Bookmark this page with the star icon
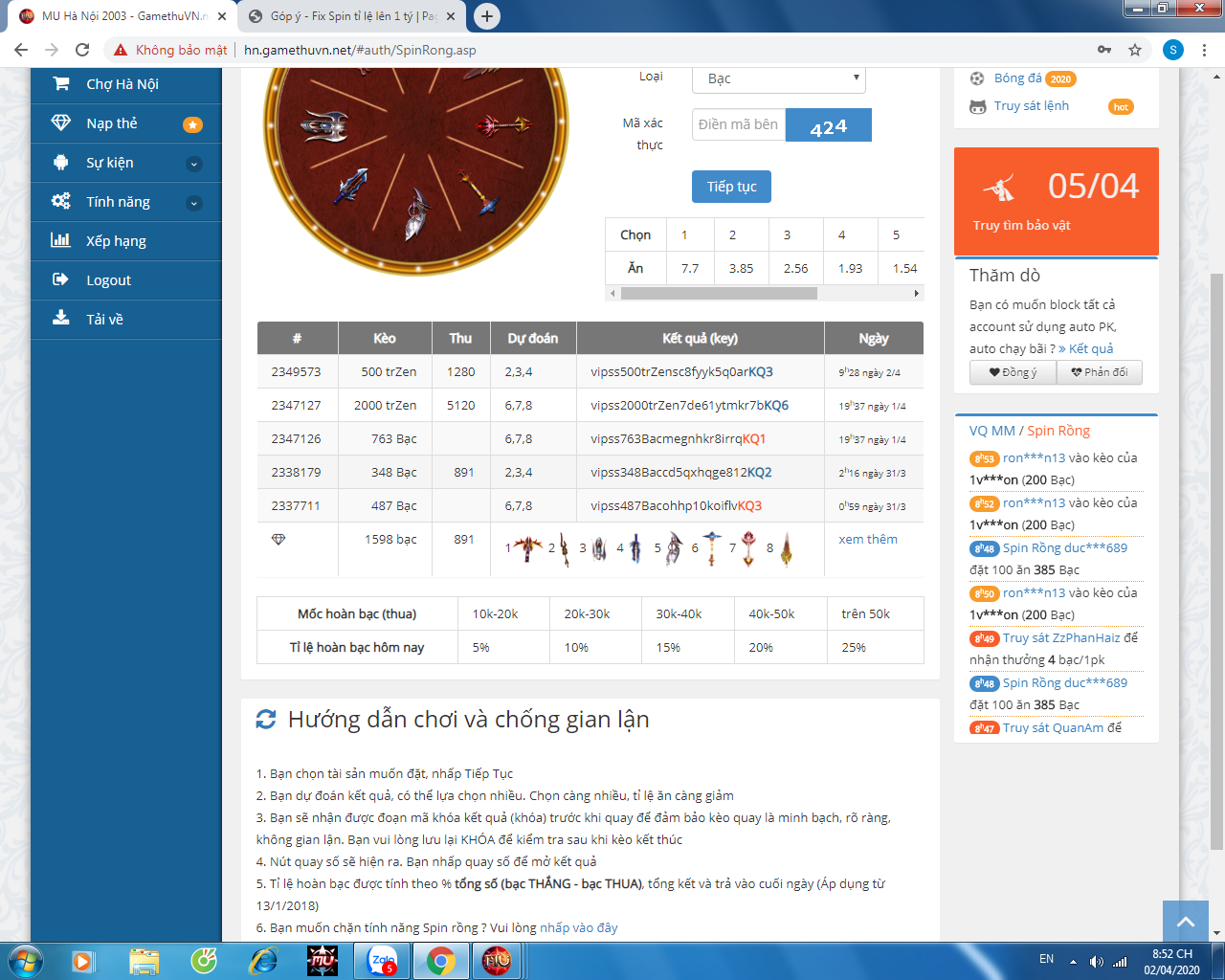 click(1135, 50)
